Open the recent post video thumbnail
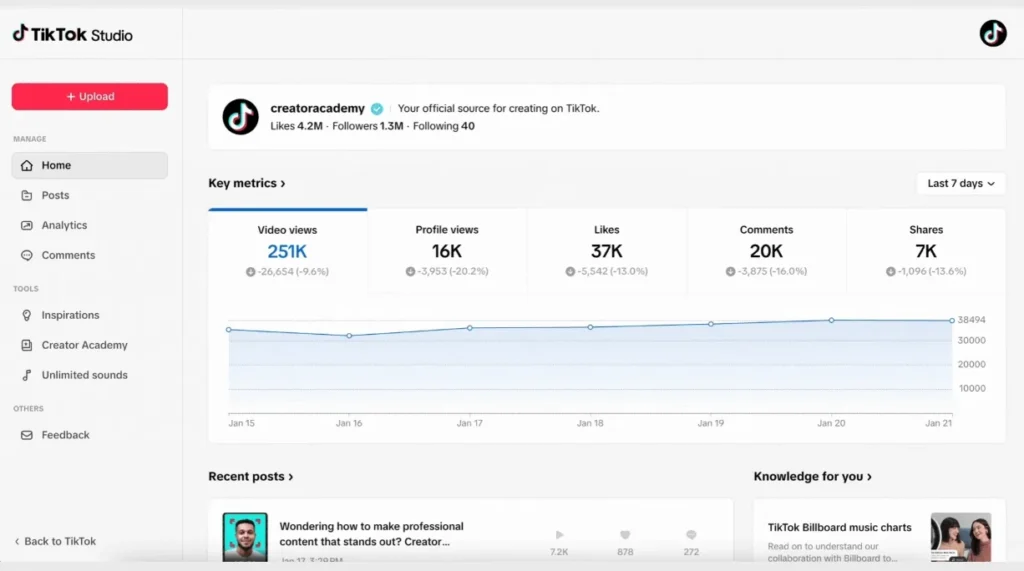The image size is (1024, 571). [x=245, y=537]
